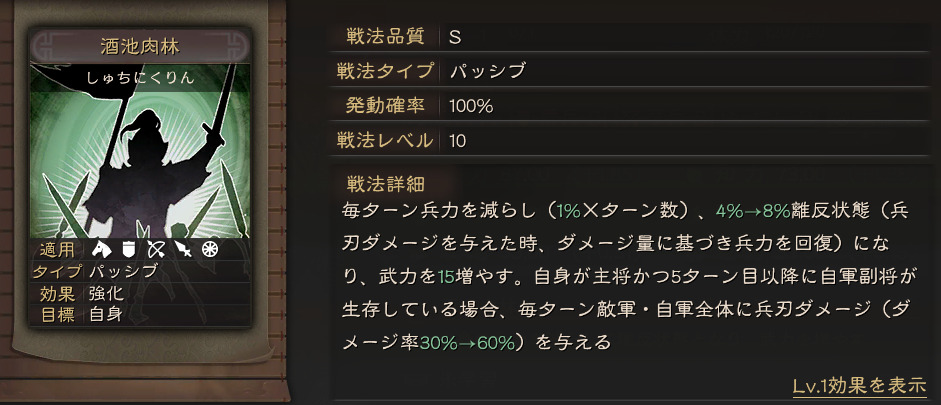Viewport: 941px width, 405px height.
Task: Click the green 4%→8% value text
Action: click(753, 211)
